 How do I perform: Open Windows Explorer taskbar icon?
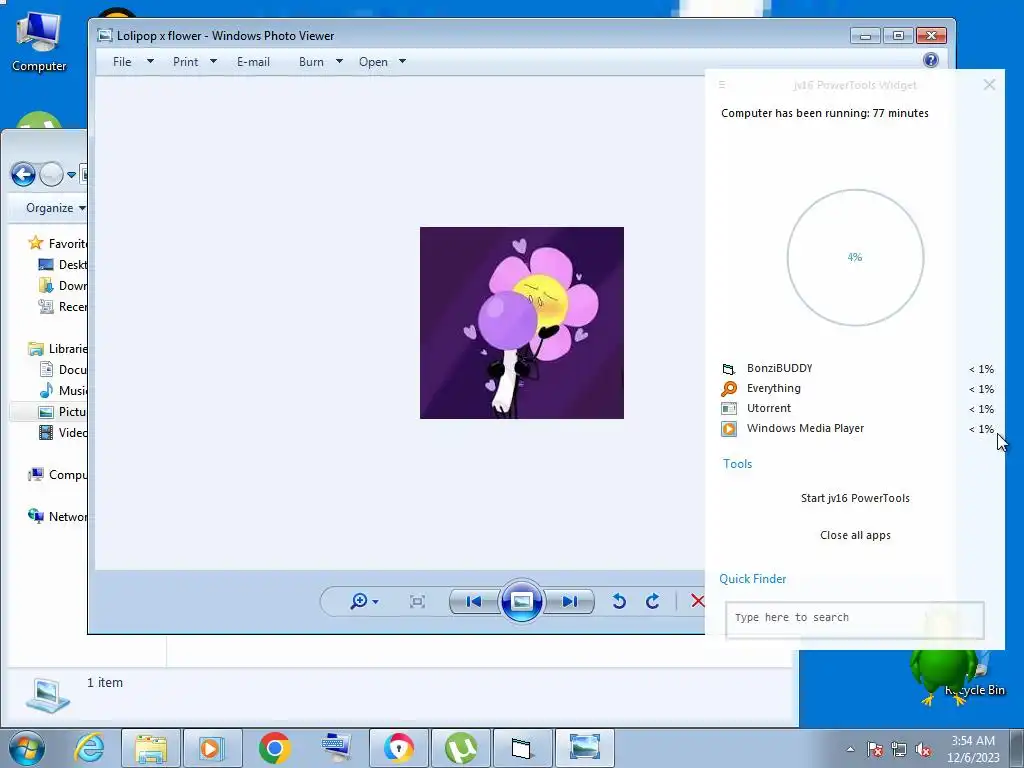(x=151, y=748)
